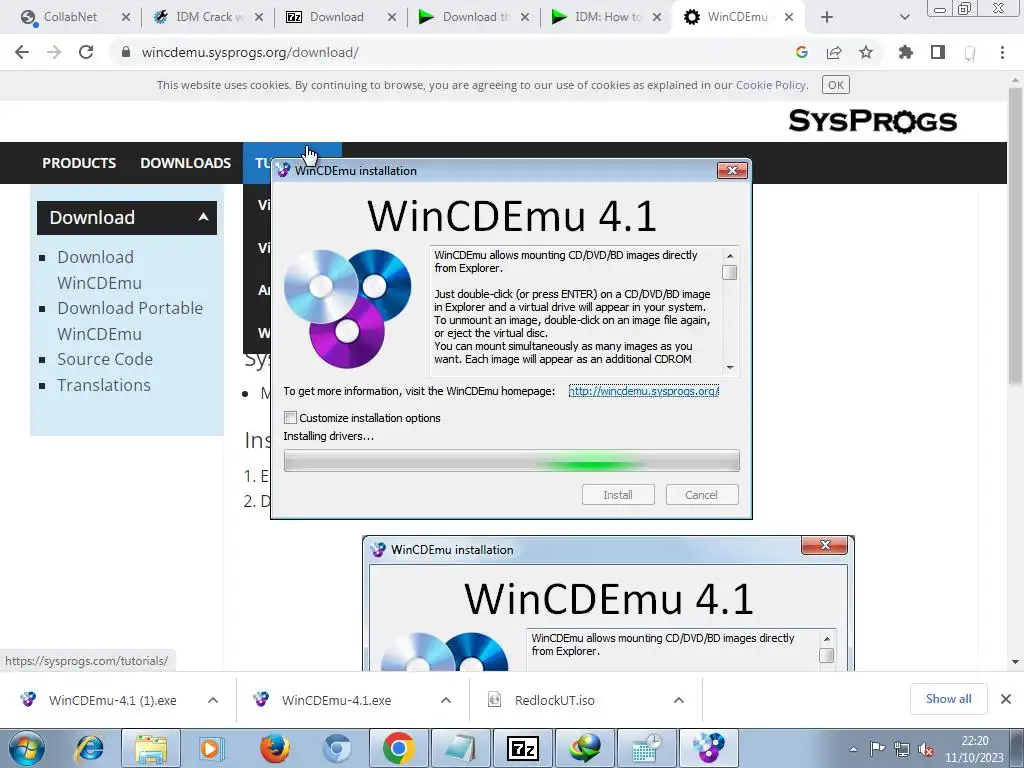Click the installer progress bar
Image resolution: width=1024 pixels, height=768 pixels.
coord(511,460)
